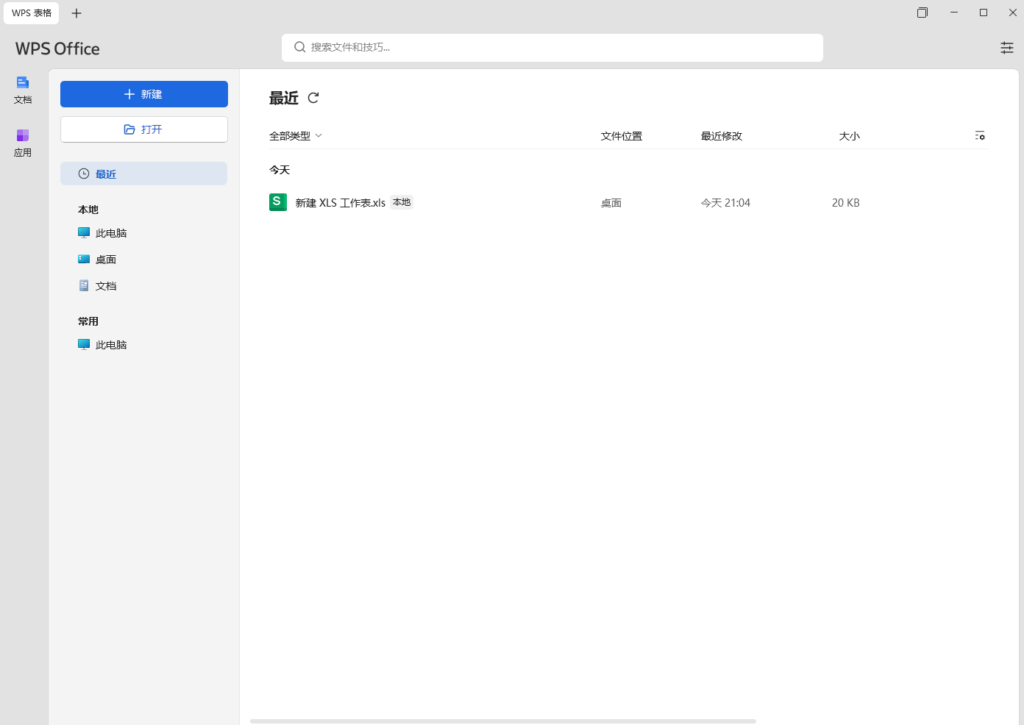Select 最近 in the navigation panel
1024x725 pixels.
coord(144,174)
